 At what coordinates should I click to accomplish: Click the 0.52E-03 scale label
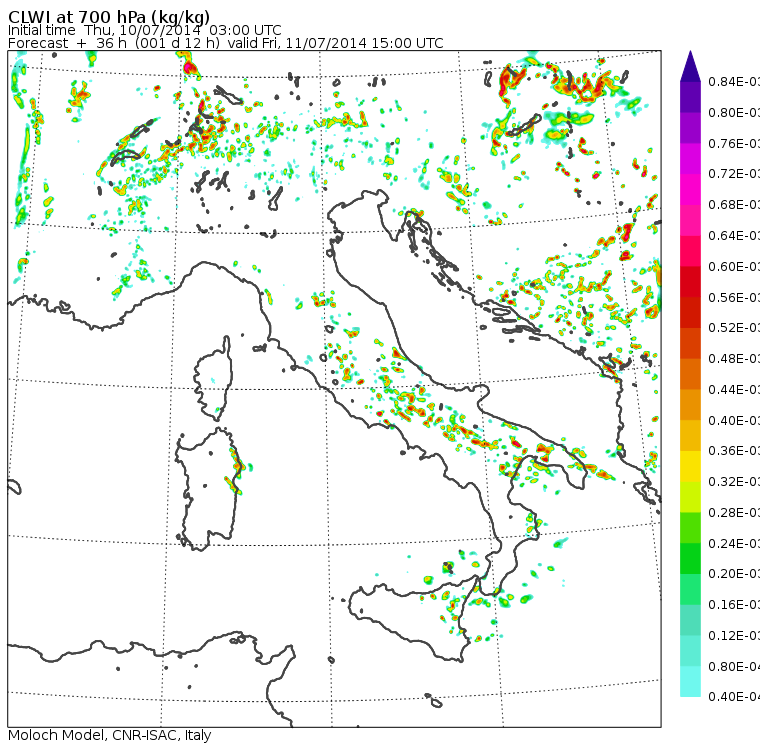click(734, 328)
